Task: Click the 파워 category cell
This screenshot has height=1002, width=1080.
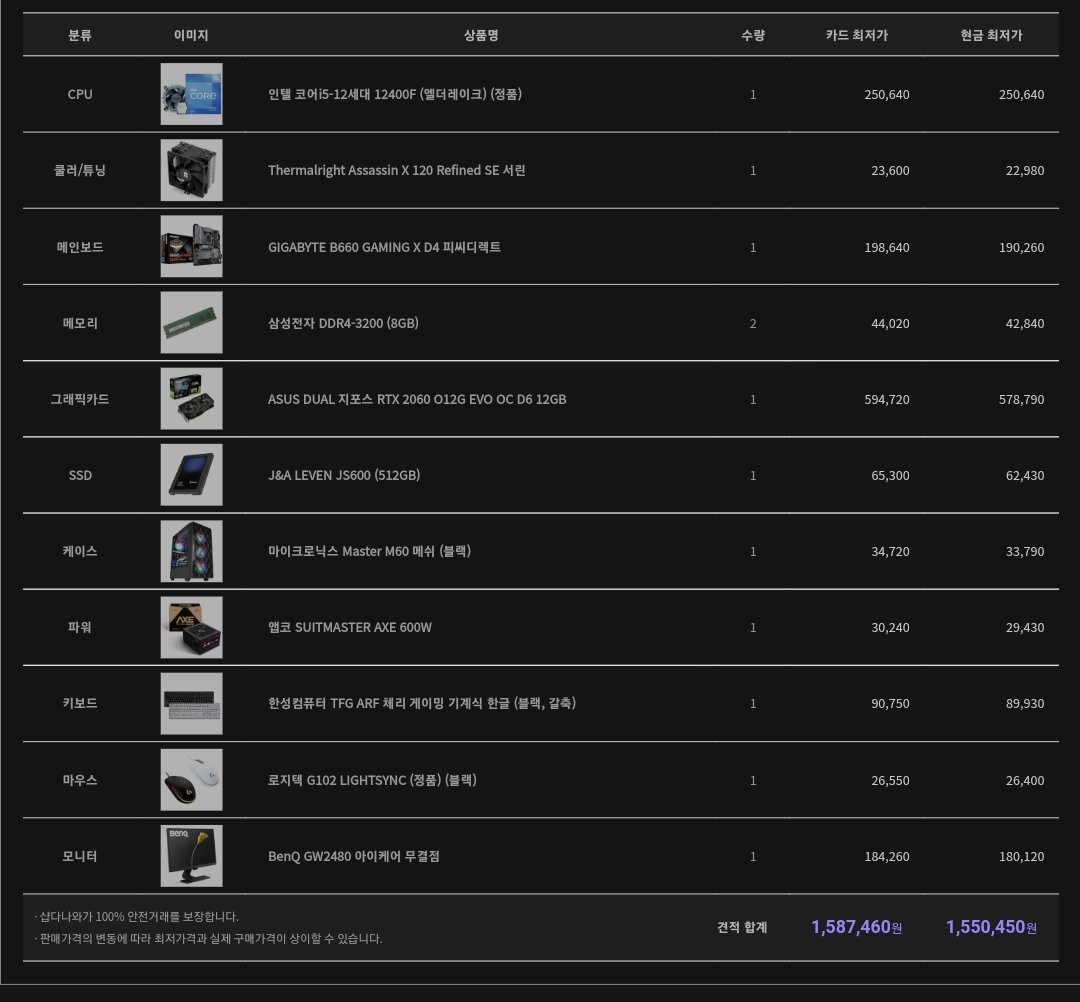Action: [80, 627]
